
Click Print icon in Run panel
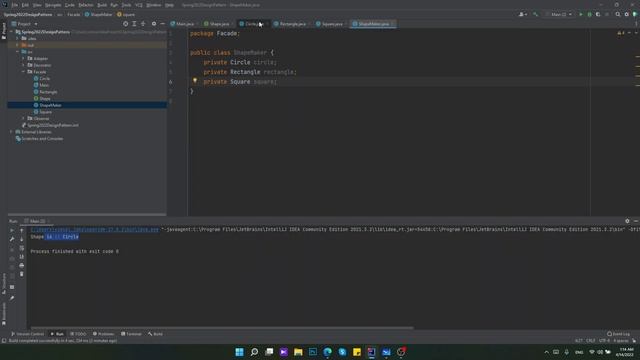pos(22,265)
